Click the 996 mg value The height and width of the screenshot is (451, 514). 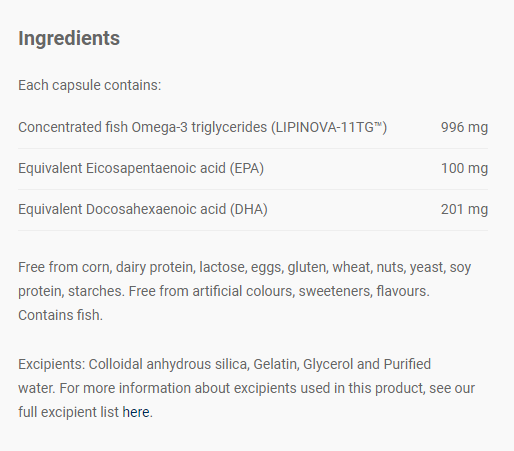tap(464, 127)
